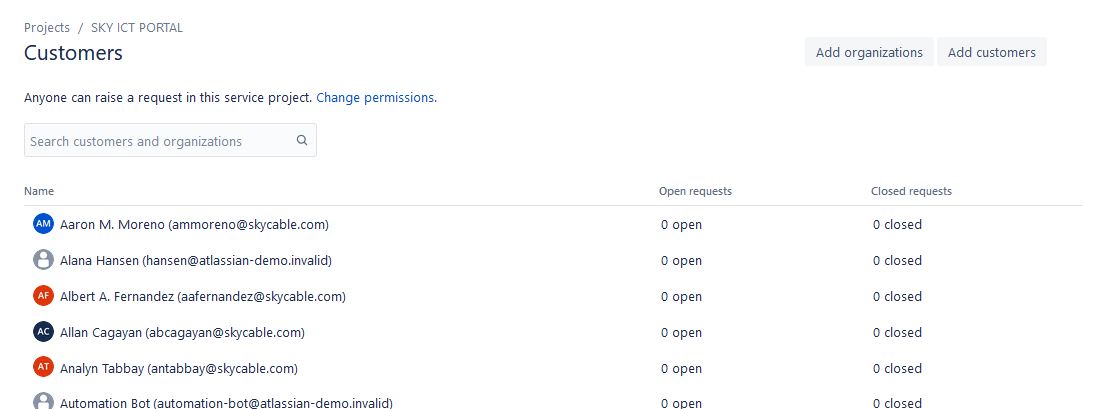Click the Add customers button
The image size is (1097, 409).
991,52
